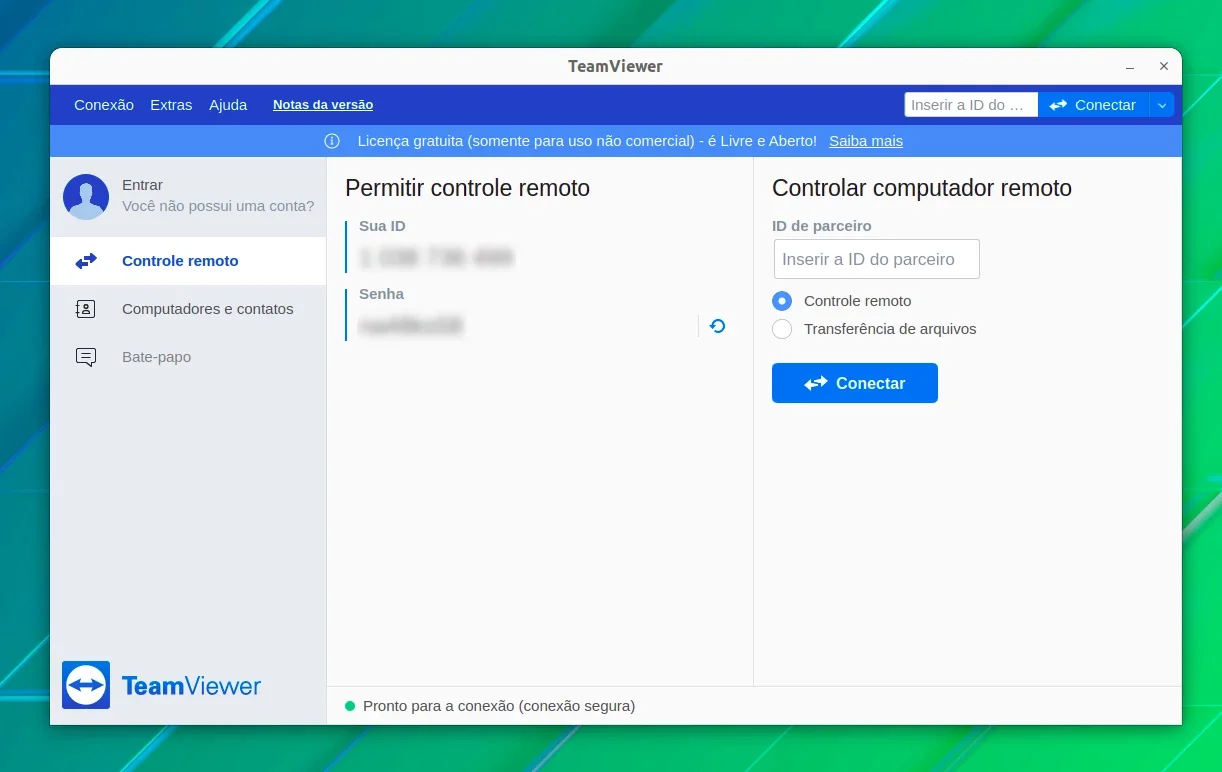Expand the Conectar dropdown arrow in top bar

pos(1161,105)
